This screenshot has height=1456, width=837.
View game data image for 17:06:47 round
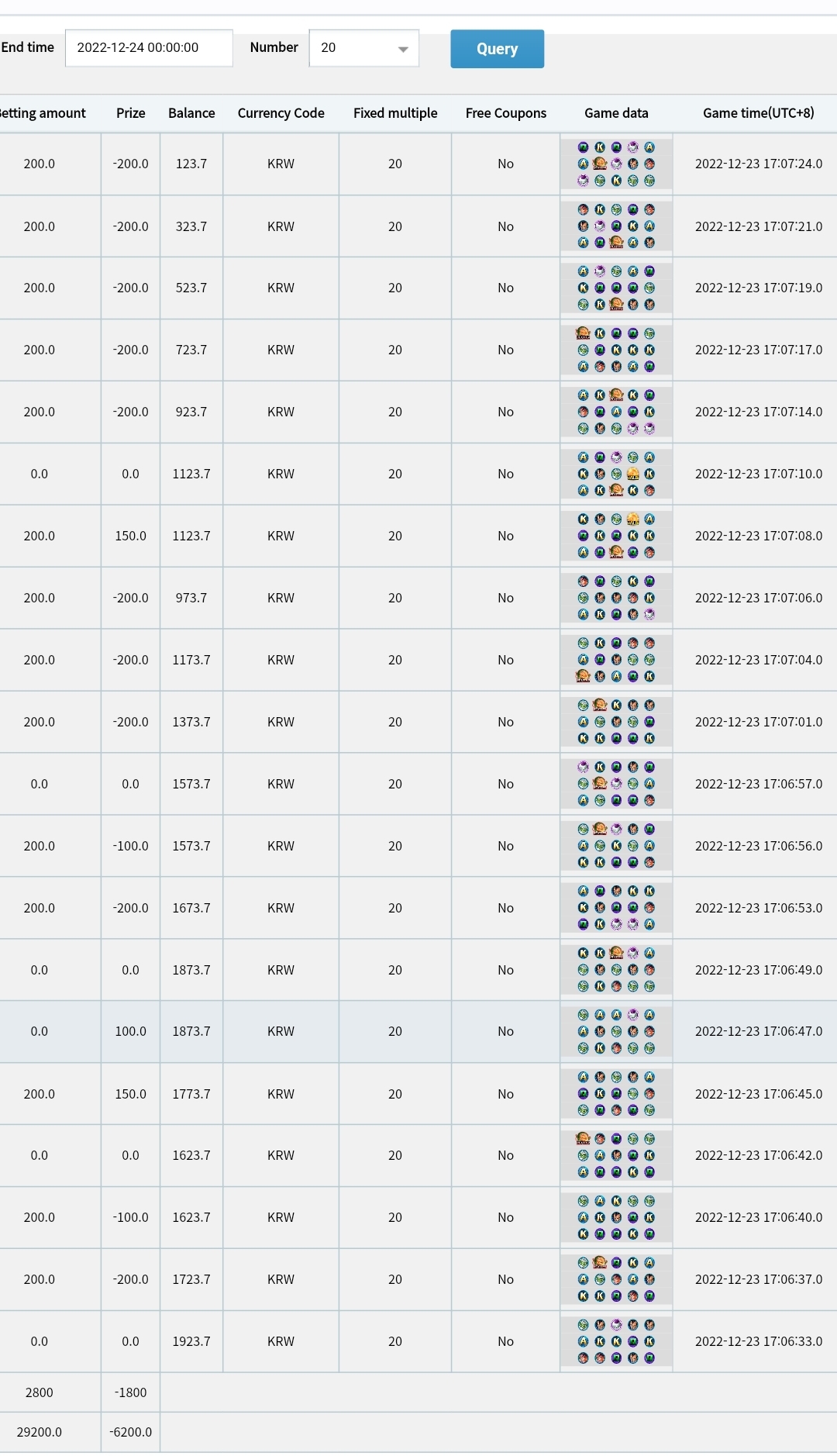pyautogui.click(x=616, y=1031)
